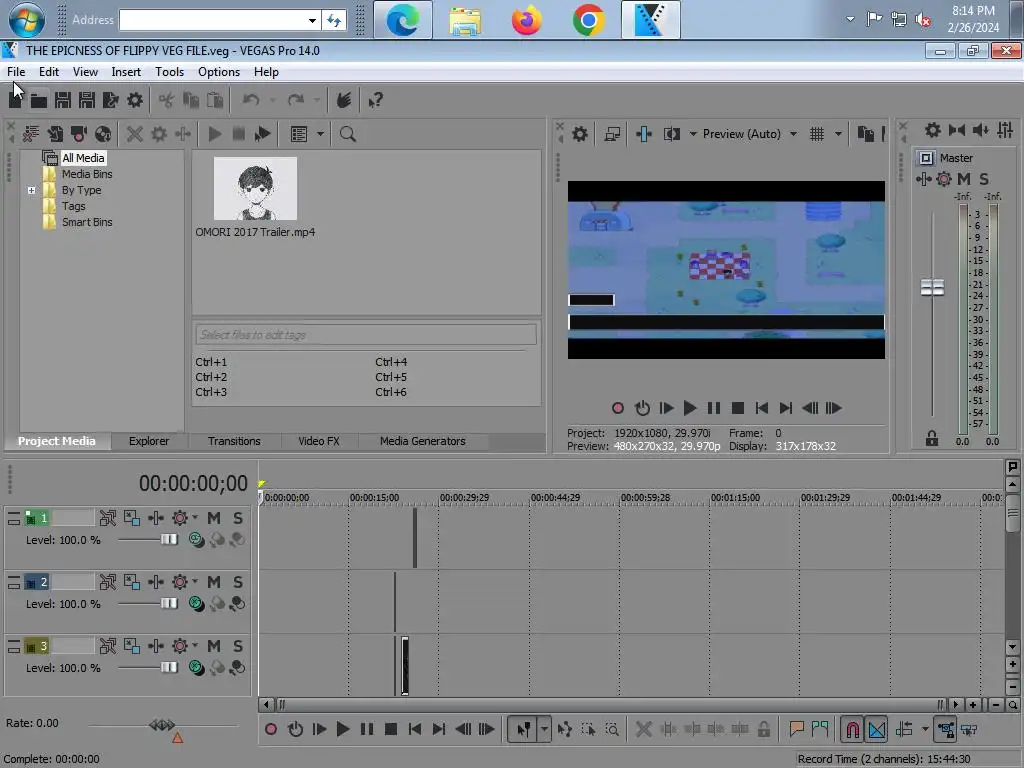Viewport: 1024px width, 768px height.
Task: Click the Undo arrow icon
Action: 251,100
